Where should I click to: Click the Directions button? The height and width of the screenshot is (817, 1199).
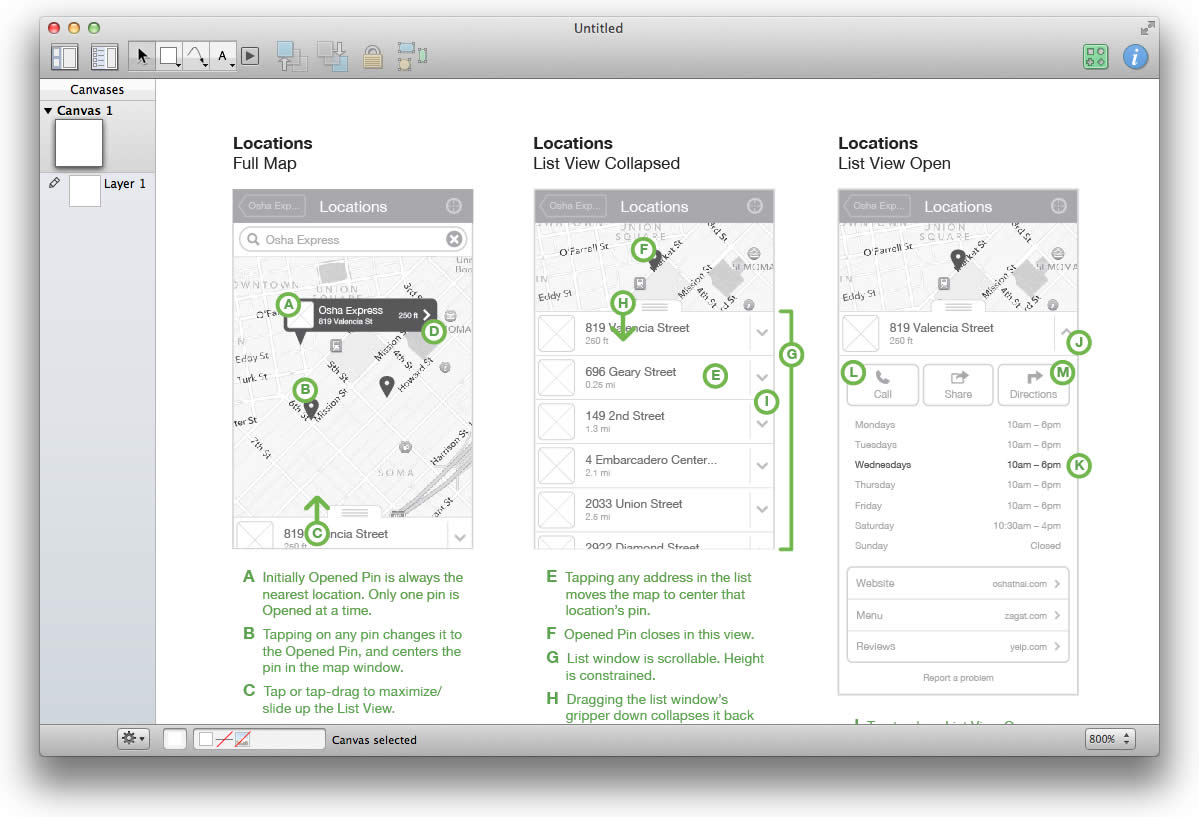point(1033,385)
